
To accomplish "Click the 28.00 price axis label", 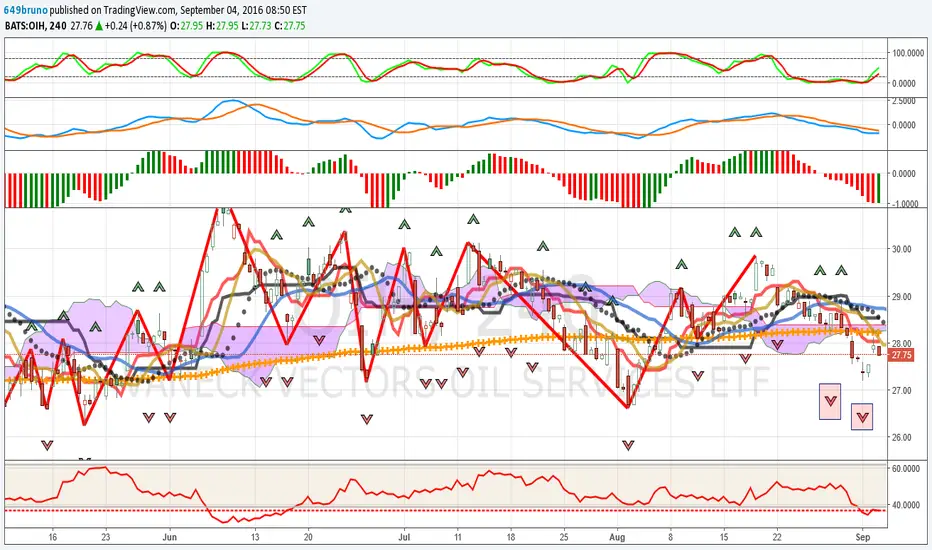I will point(902,343).
